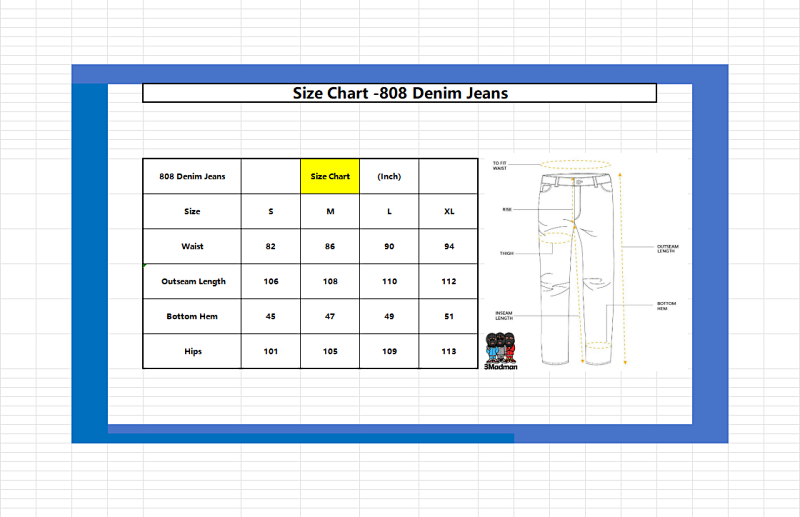Click outseam length value 110
The height and width of the screenshot is (517, 800).
pos(389,281)
